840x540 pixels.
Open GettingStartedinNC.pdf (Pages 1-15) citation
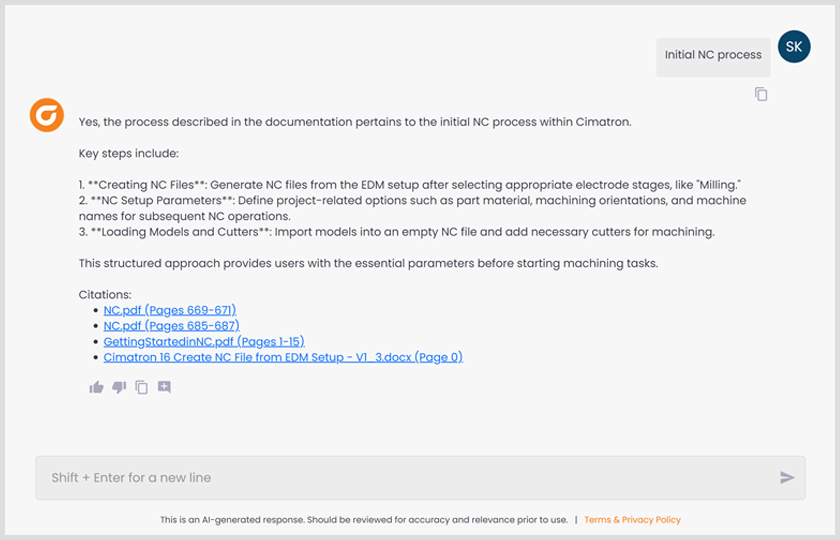coord(203,341)
